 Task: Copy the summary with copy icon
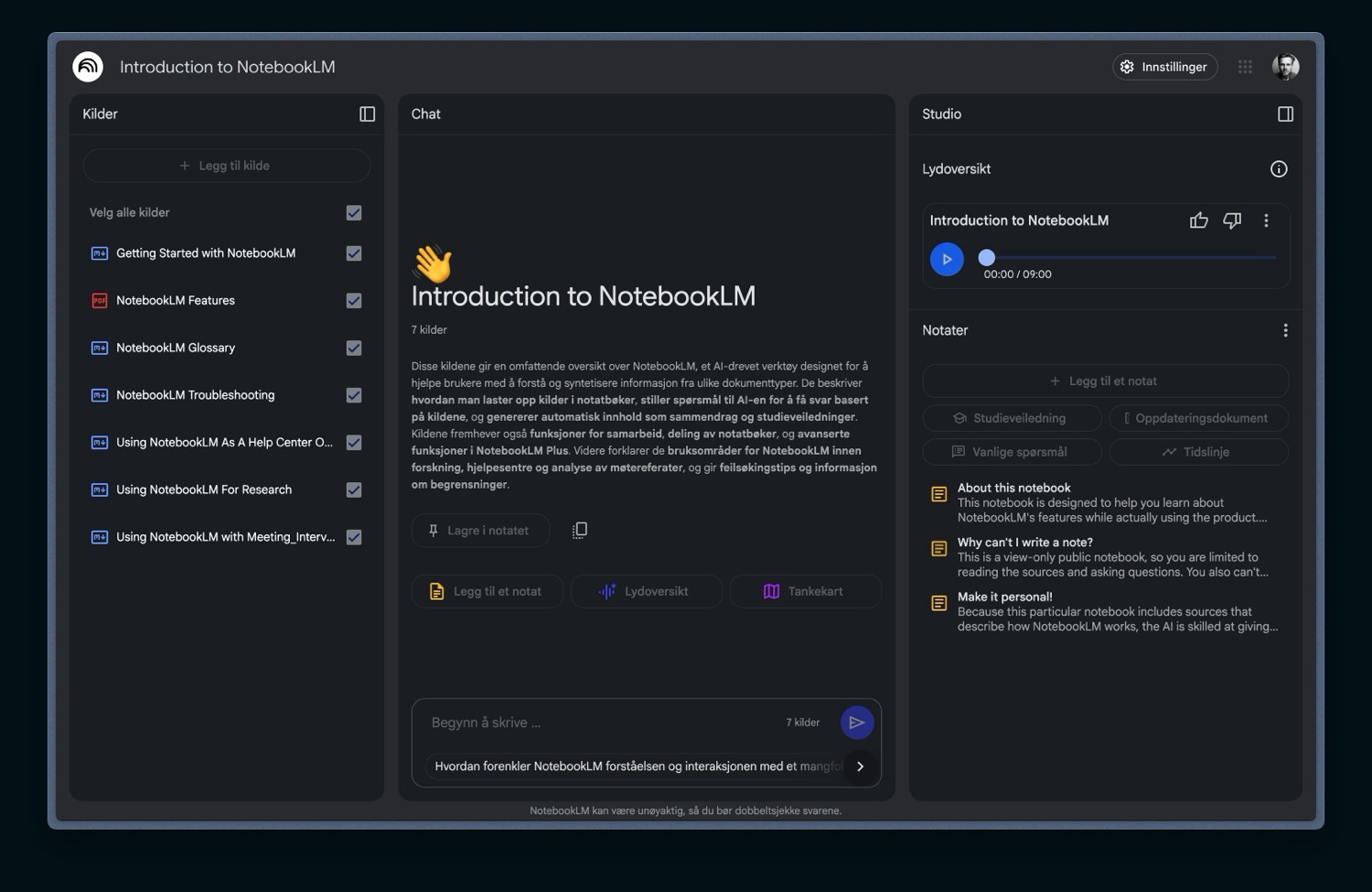click(579, 531)
